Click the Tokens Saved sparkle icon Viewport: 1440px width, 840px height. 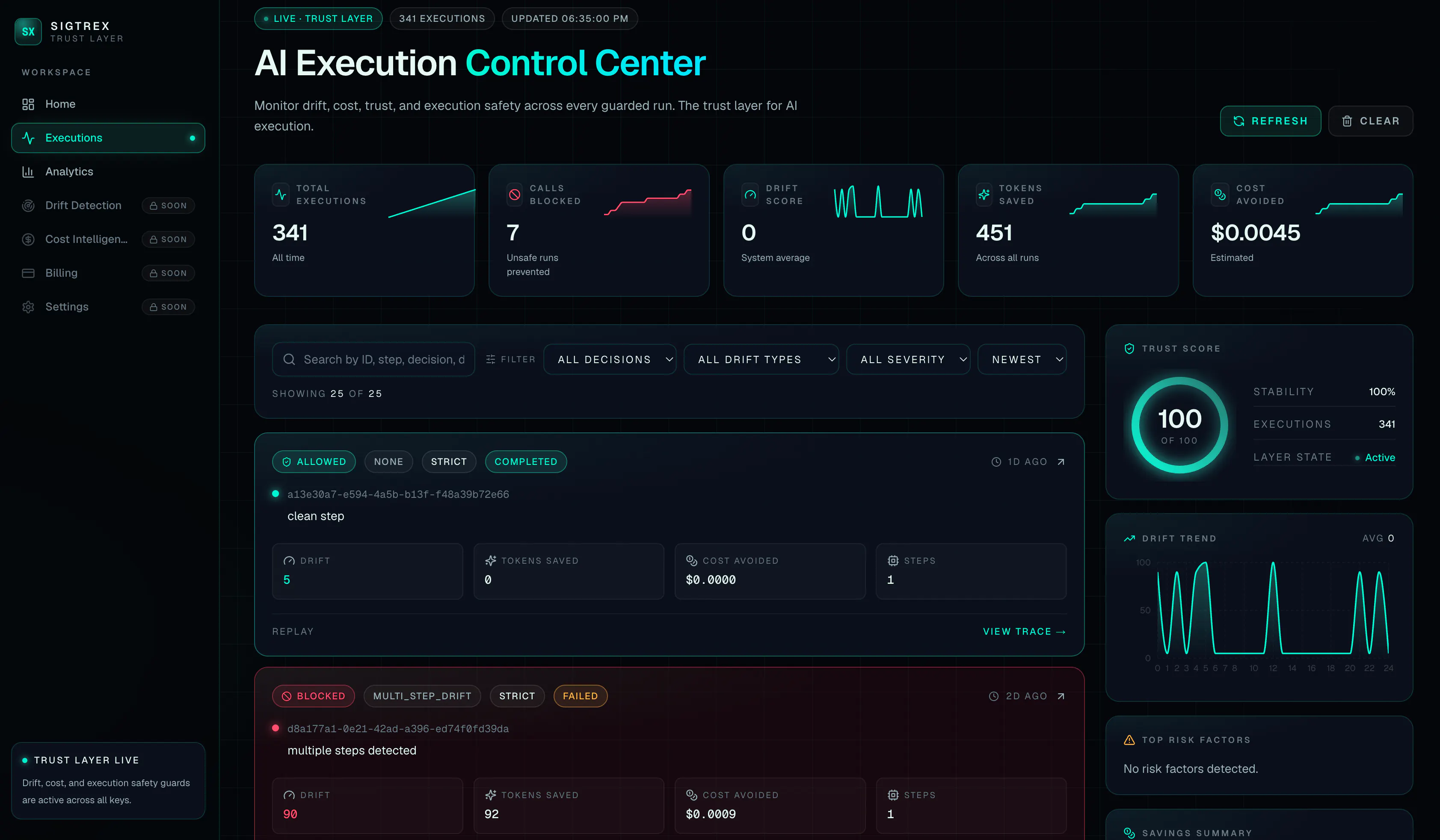[984, 194]
